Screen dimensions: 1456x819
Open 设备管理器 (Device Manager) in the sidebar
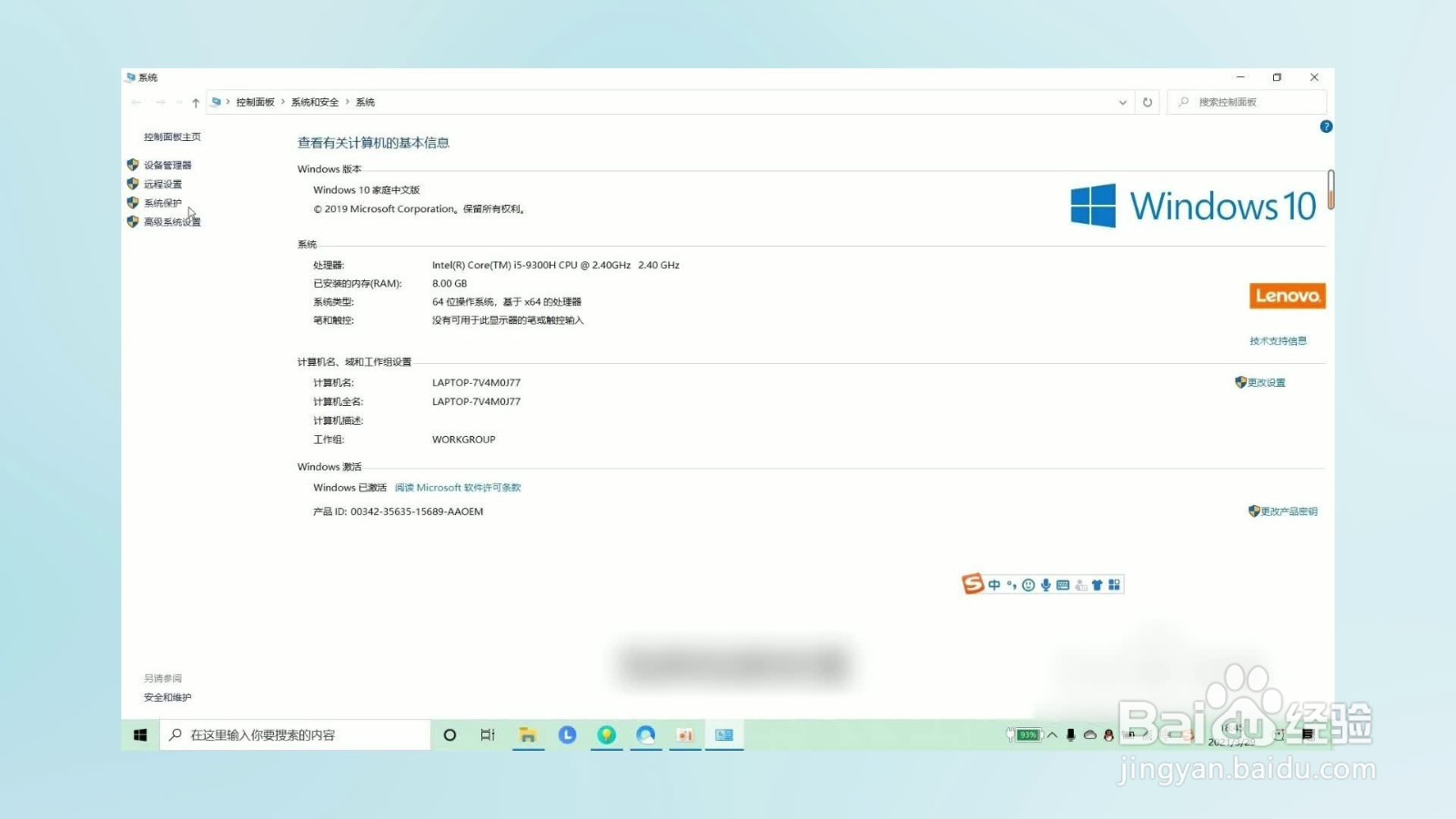[167, 165]
